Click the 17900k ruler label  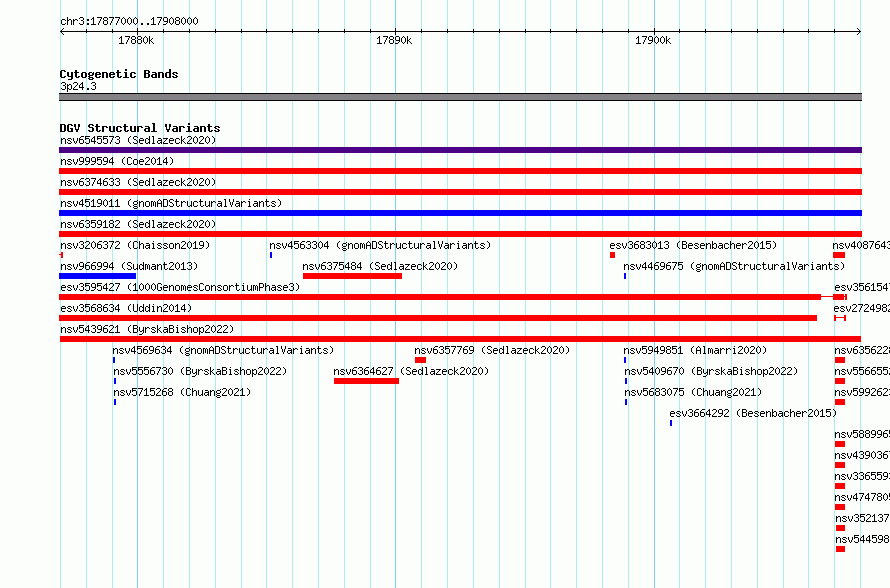(x=653, y=40)
